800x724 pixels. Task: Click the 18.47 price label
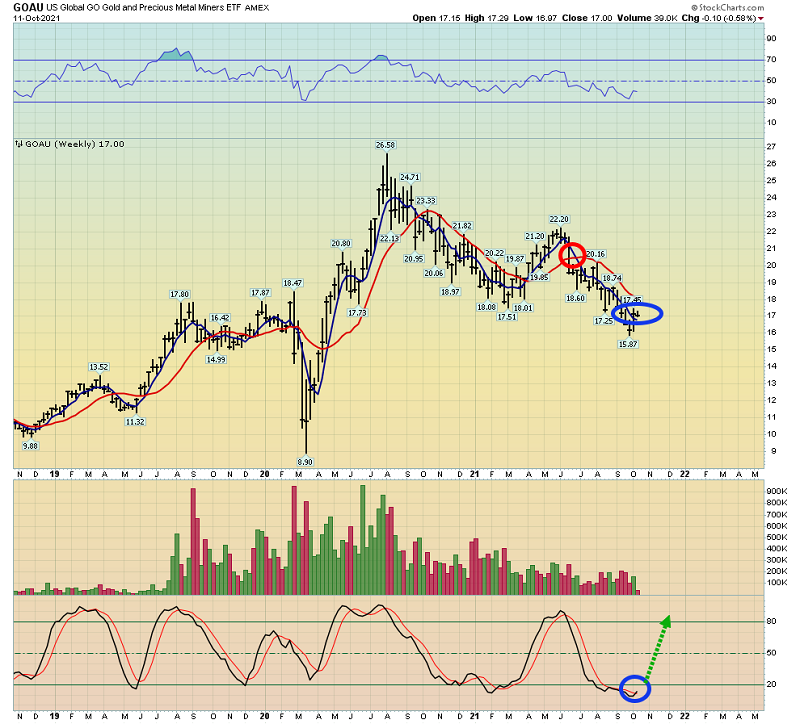pyautogui.click(x=293, y=283)
